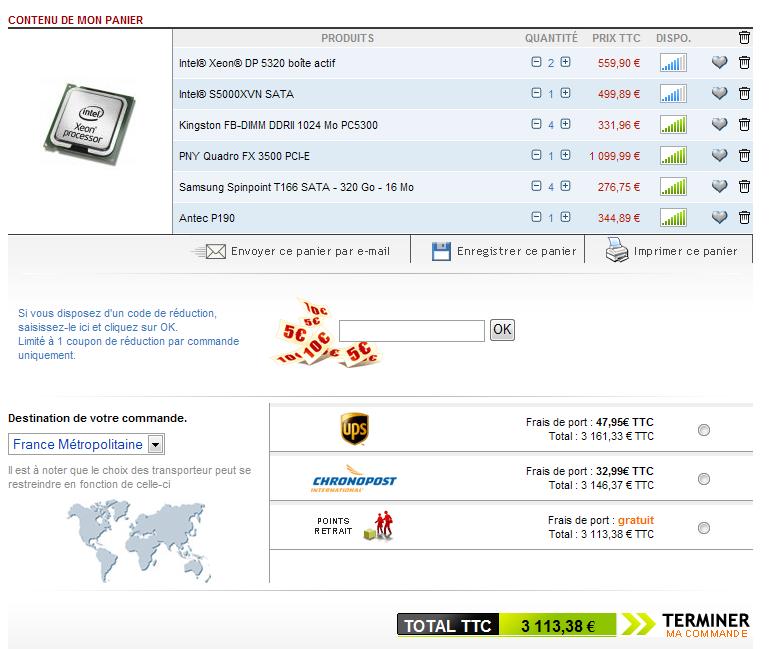The height and width of the screenshot is (649, 776).
Task: Empty cart using header trash icon
Action: click(744, 38)
